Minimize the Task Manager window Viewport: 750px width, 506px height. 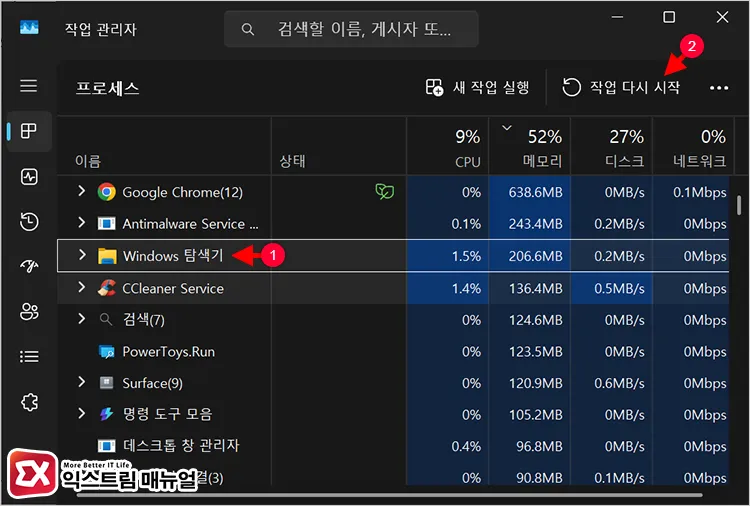(x=617, y=17)
